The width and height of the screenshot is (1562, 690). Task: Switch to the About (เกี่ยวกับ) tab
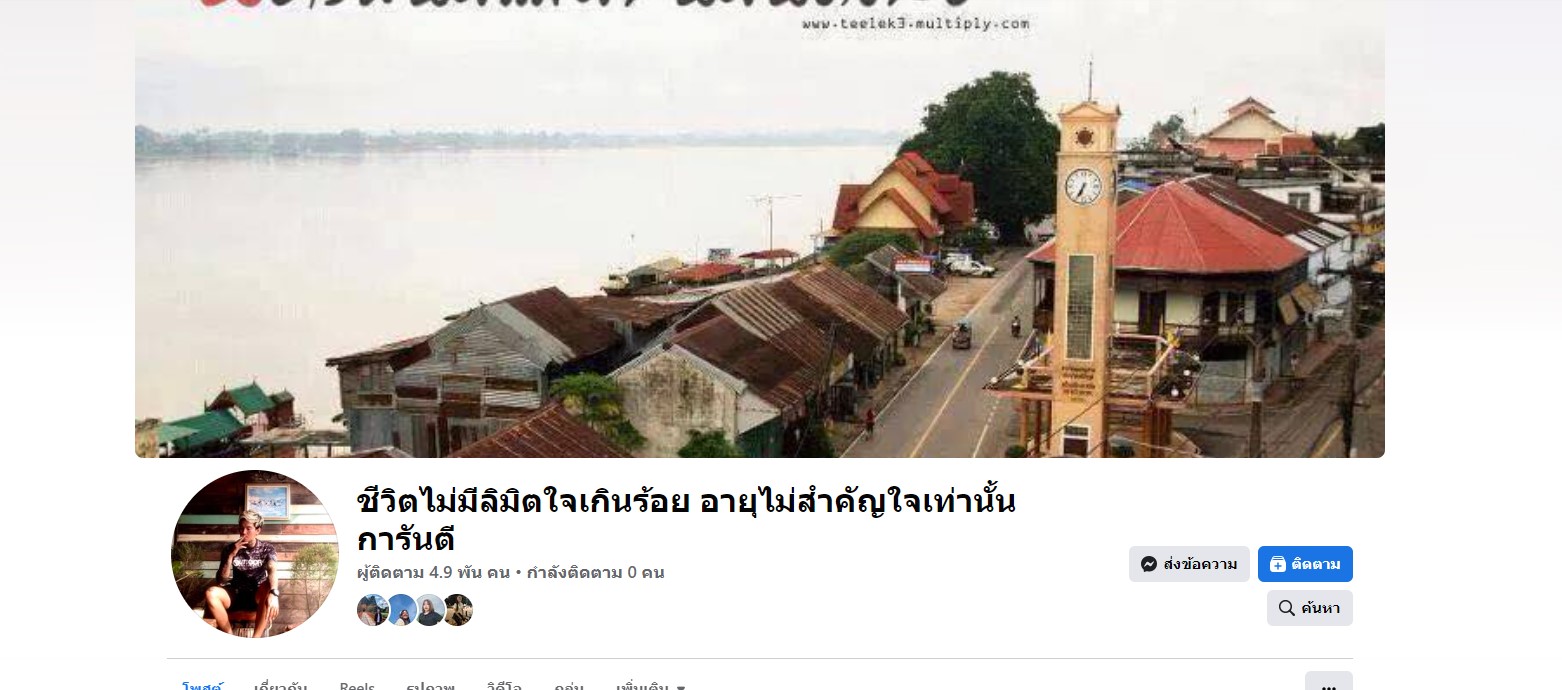point(280,685)
